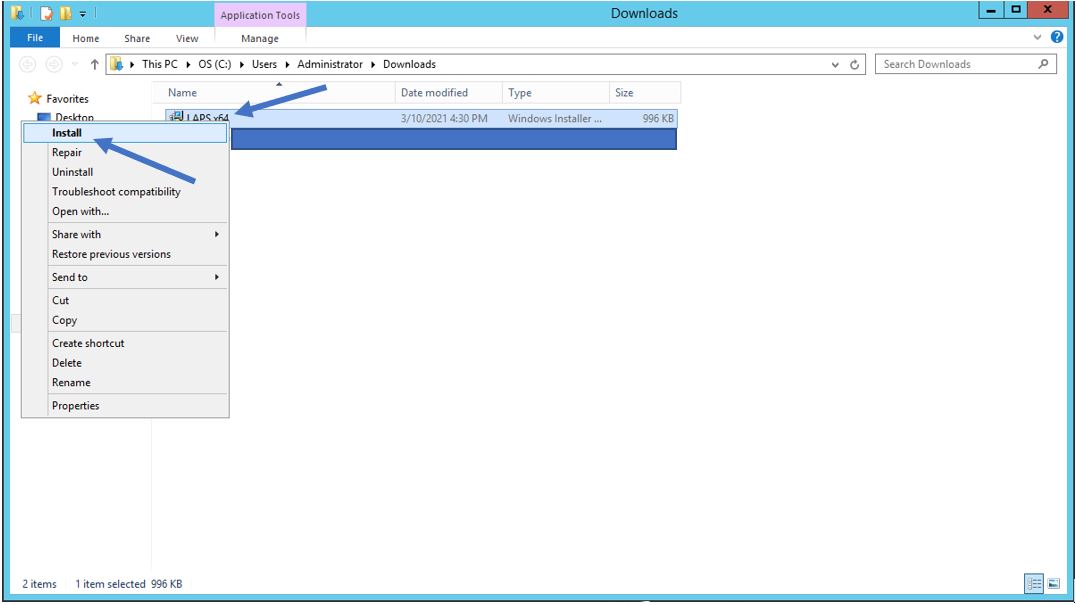Click the 3/10/2021 4:30 PM date cell
Viewport: 1076px width, 605px height.
pos(444,119)
